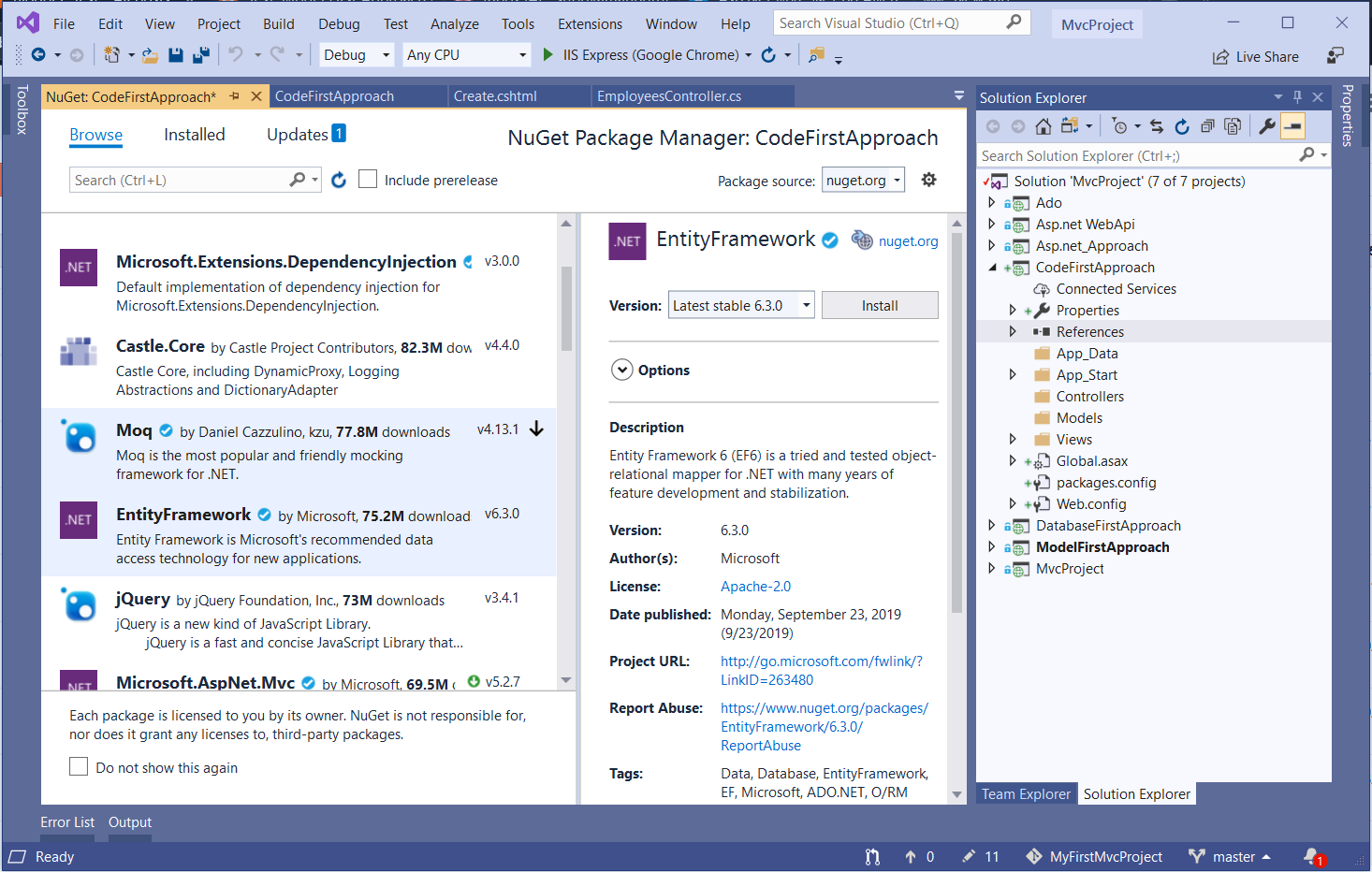The width and height of the screenshot is (1372, 872).
Task: Open the Package source nuget.org dropdown
Action: click(863, 180)
